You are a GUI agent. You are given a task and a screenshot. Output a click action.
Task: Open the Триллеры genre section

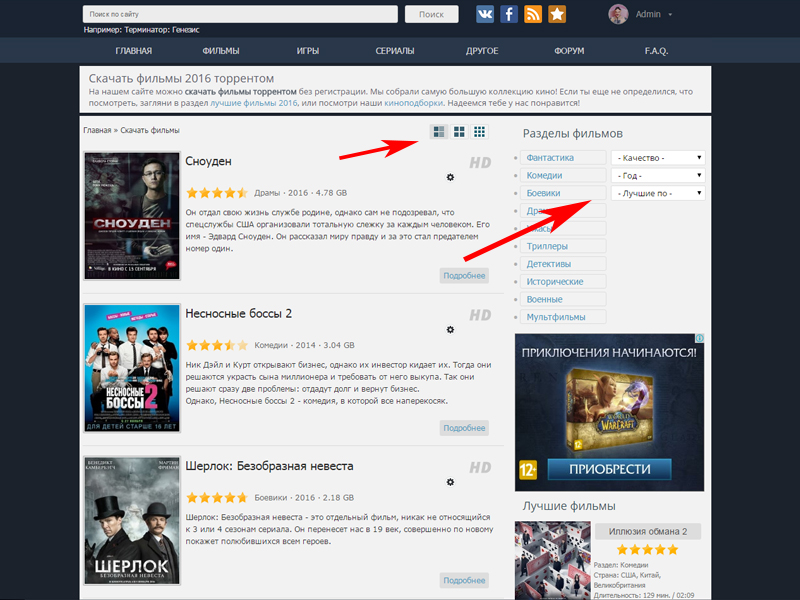(x=563, y=246)
